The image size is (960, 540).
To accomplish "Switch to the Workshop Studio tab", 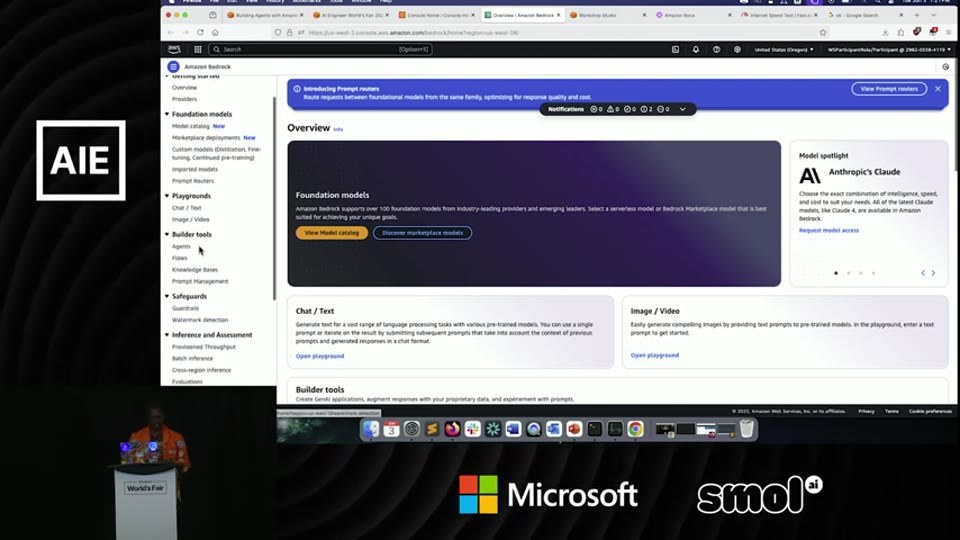I will coord(607,15).
